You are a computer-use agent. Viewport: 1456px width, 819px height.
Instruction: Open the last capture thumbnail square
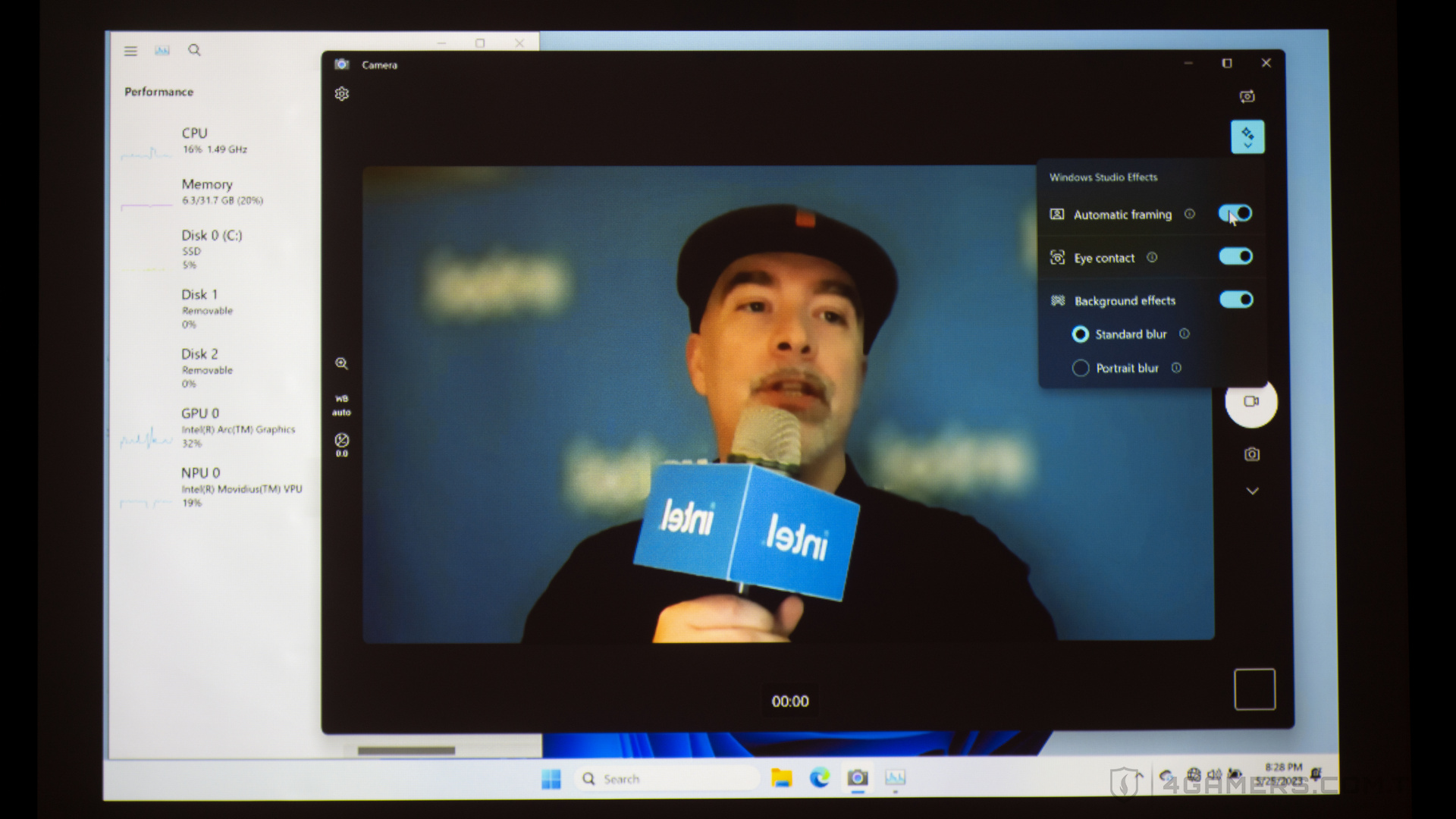[1255, 689]
